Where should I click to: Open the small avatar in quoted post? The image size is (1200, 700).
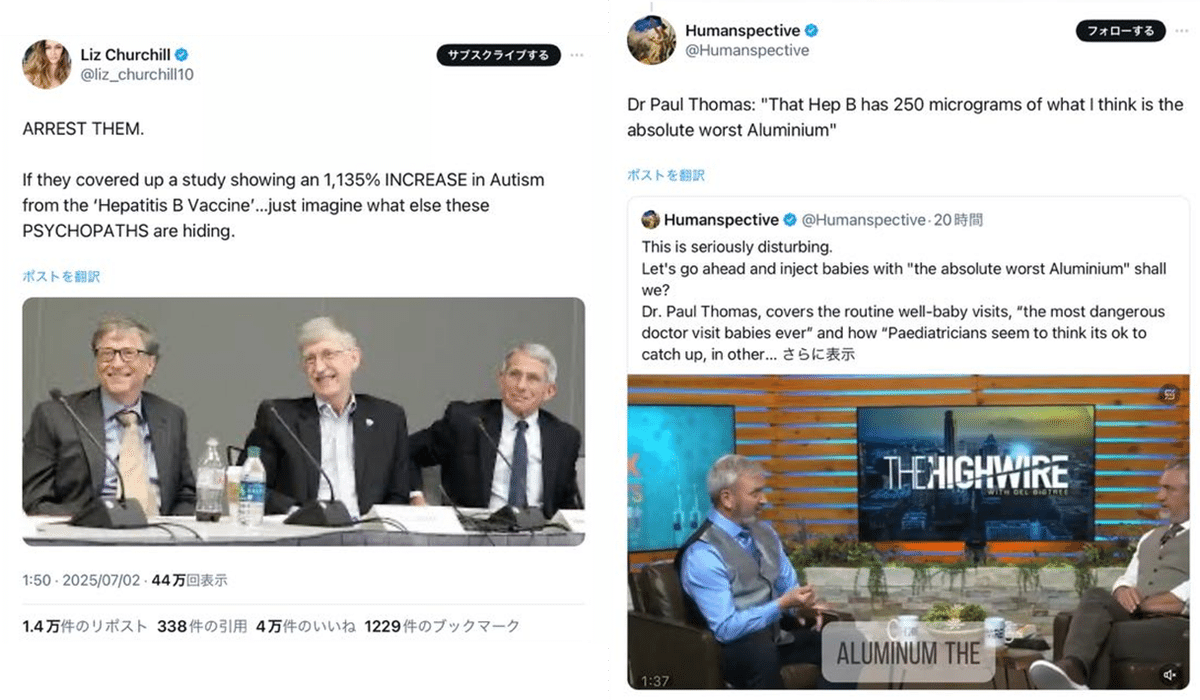(650, 220)
